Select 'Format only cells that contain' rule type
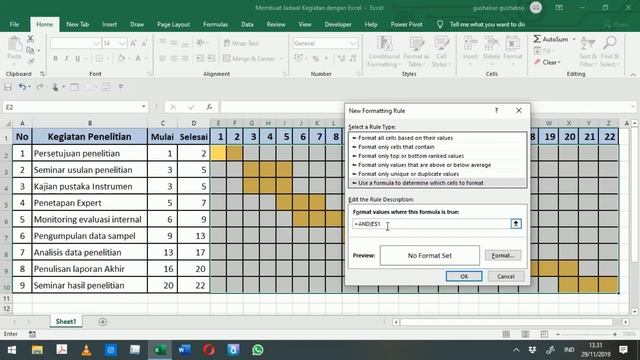Screen dimensions: 640x360 [x=437, y=147]
